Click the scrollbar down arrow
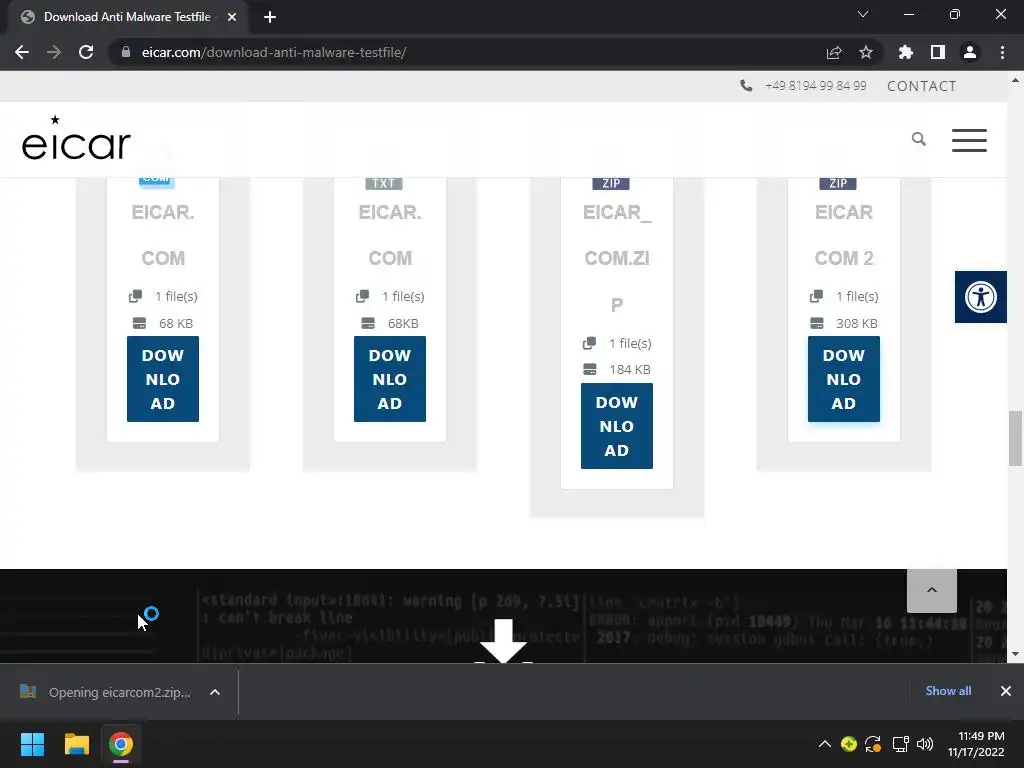The image size is (1024, 768). click(1015, 654)
